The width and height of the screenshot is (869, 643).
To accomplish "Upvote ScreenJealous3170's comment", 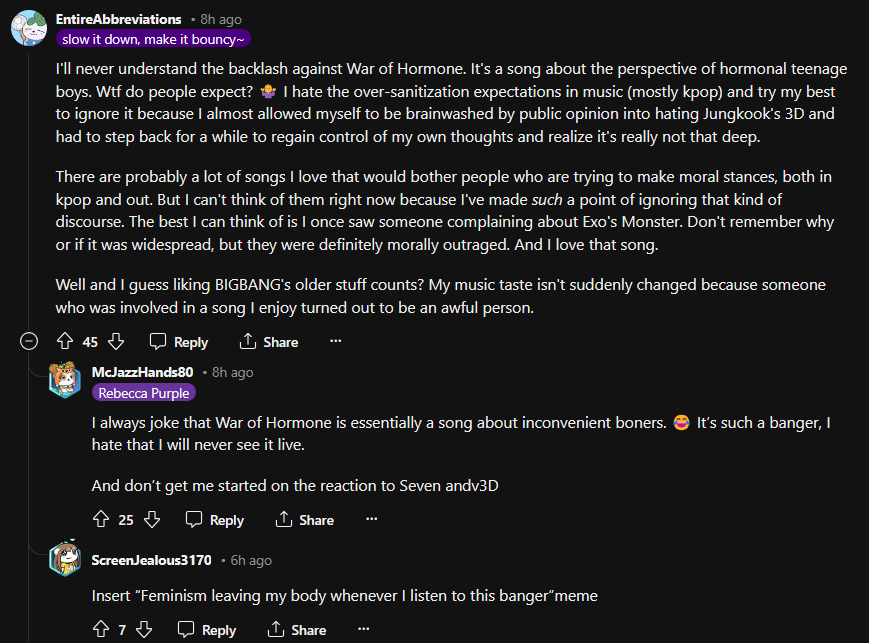I will pyautogui.click(x=101, y=630).
